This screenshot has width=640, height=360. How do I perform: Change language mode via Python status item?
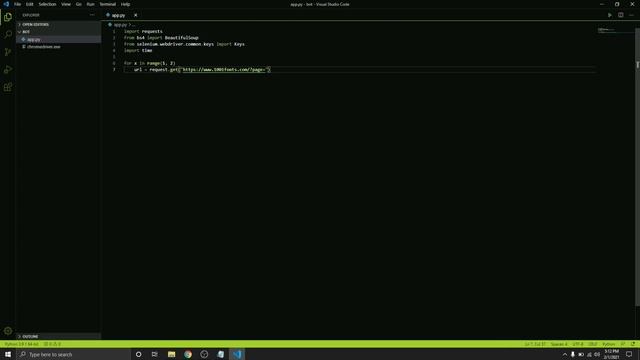coord(609,344)
